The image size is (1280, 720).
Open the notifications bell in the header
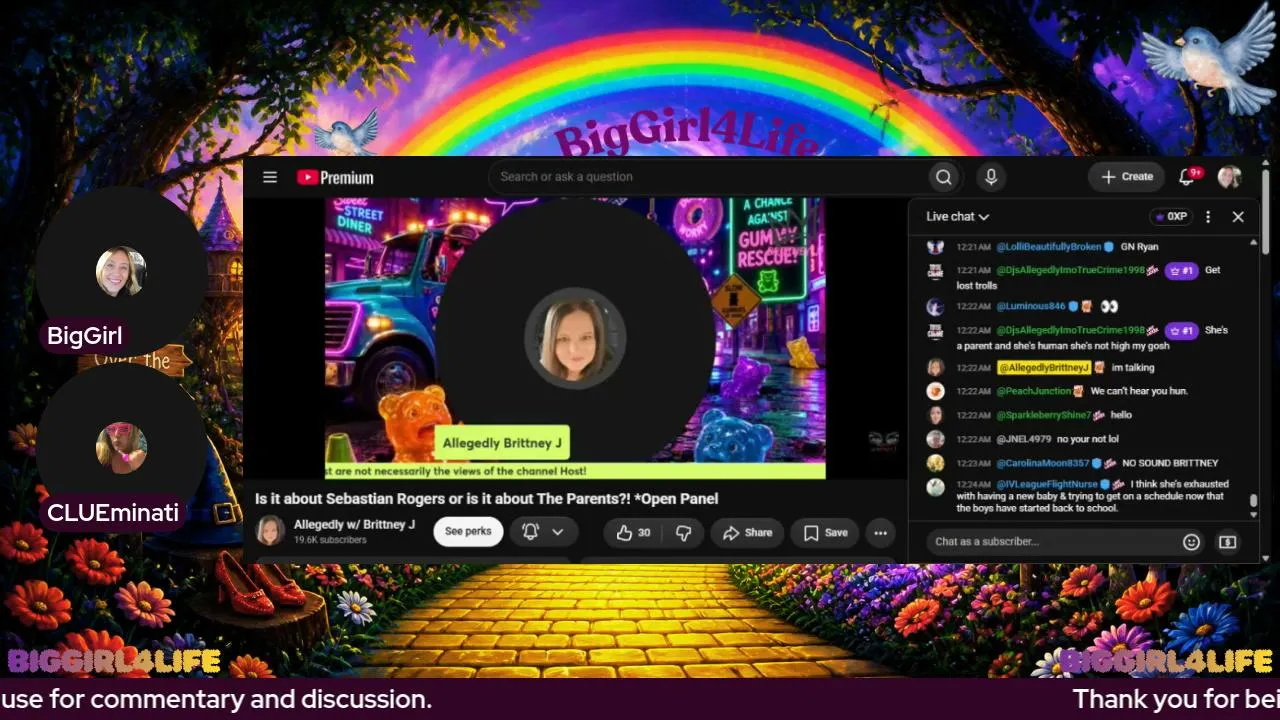(1187, 176)
